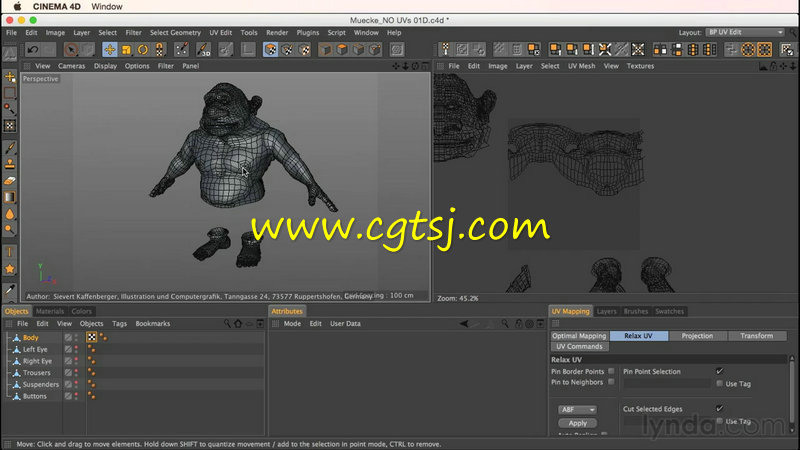The width and height of the screenshot is (800, 450).
Task: Open the UV Mesh menu in texture view
Action: click(x=581, y=66)
